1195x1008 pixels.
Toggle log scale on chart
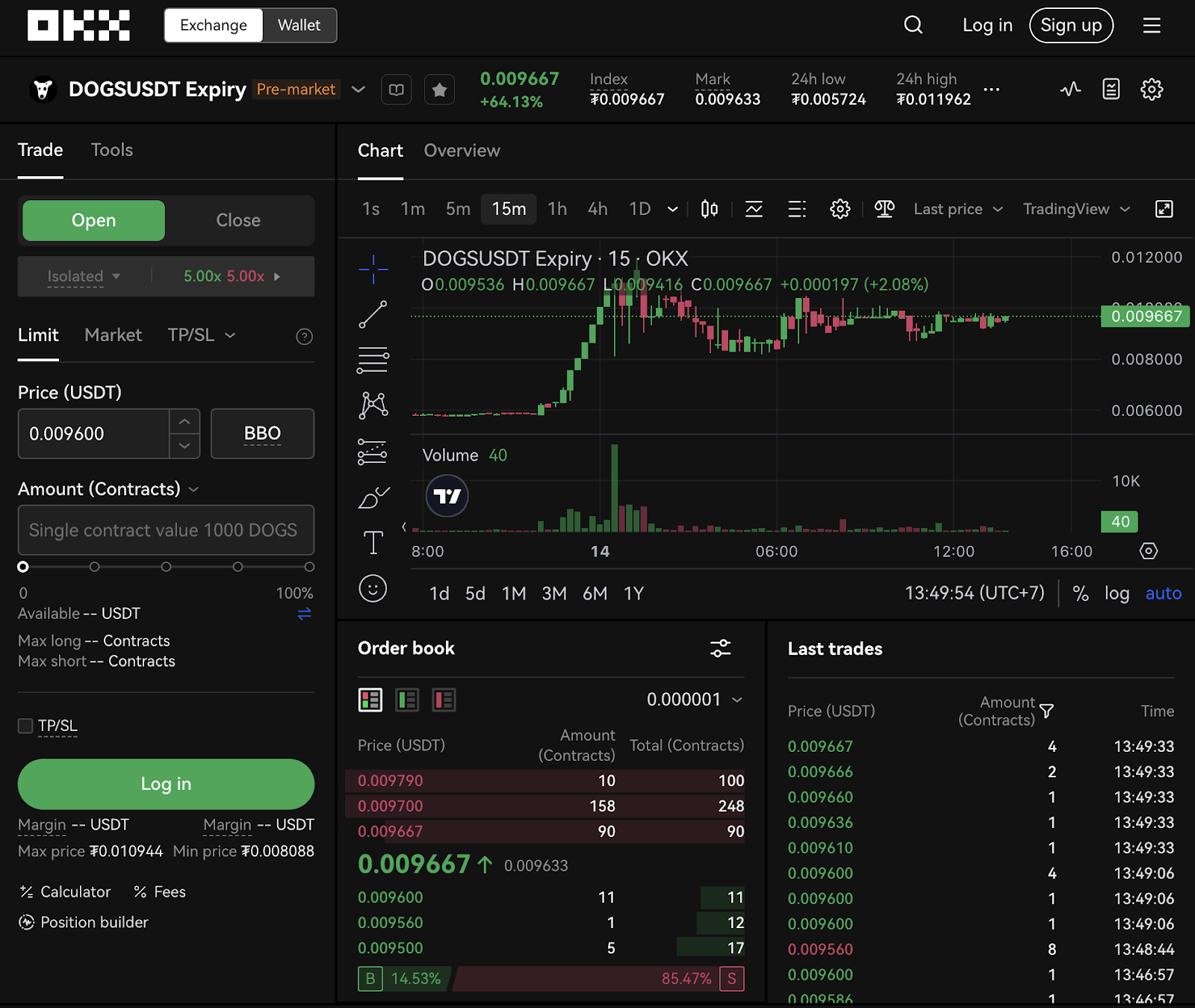[1117, 594]
